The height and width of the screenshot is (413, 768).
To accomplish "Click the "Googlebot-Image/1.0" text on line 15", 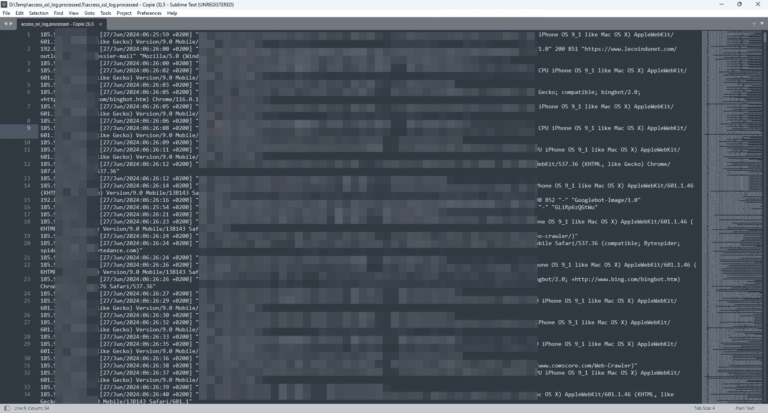I will [x=607, y=200].
